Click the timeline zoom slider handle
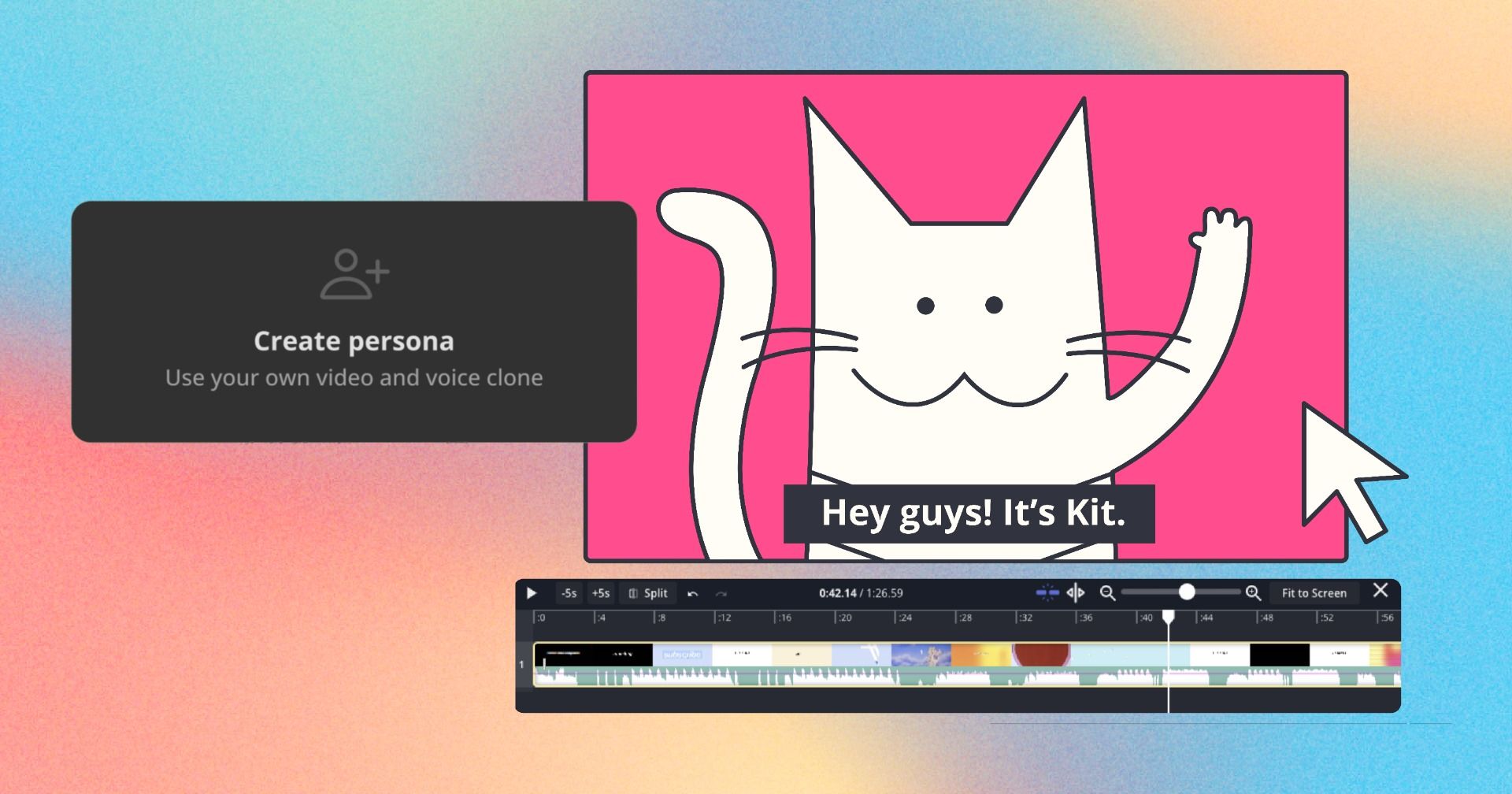This screenshot has width=1512, height=794. (x=1186, y=592)
